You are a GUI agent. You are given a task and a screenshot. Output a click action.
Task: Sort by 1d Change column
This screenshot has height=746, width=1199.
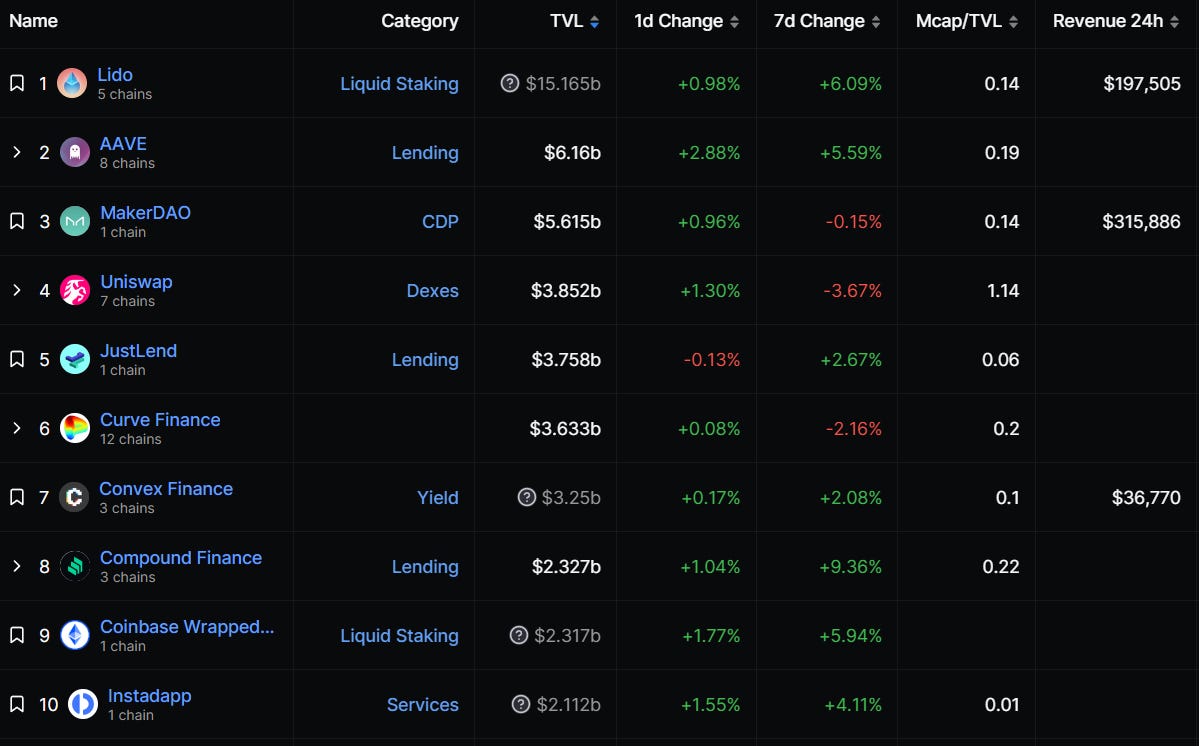[x=686, y=21]
